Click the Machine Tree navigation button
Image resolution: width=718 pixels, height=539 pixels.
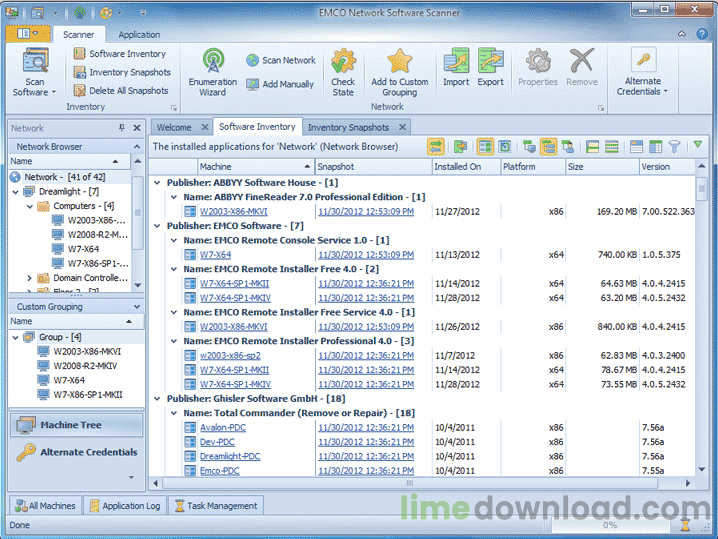(x=71, y=425)
